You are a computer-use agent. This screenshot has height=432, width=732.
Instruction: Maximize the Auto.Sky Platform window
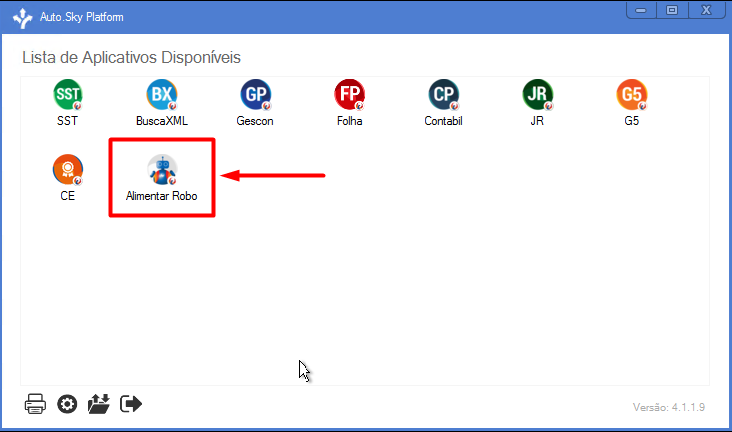(672, 10)
